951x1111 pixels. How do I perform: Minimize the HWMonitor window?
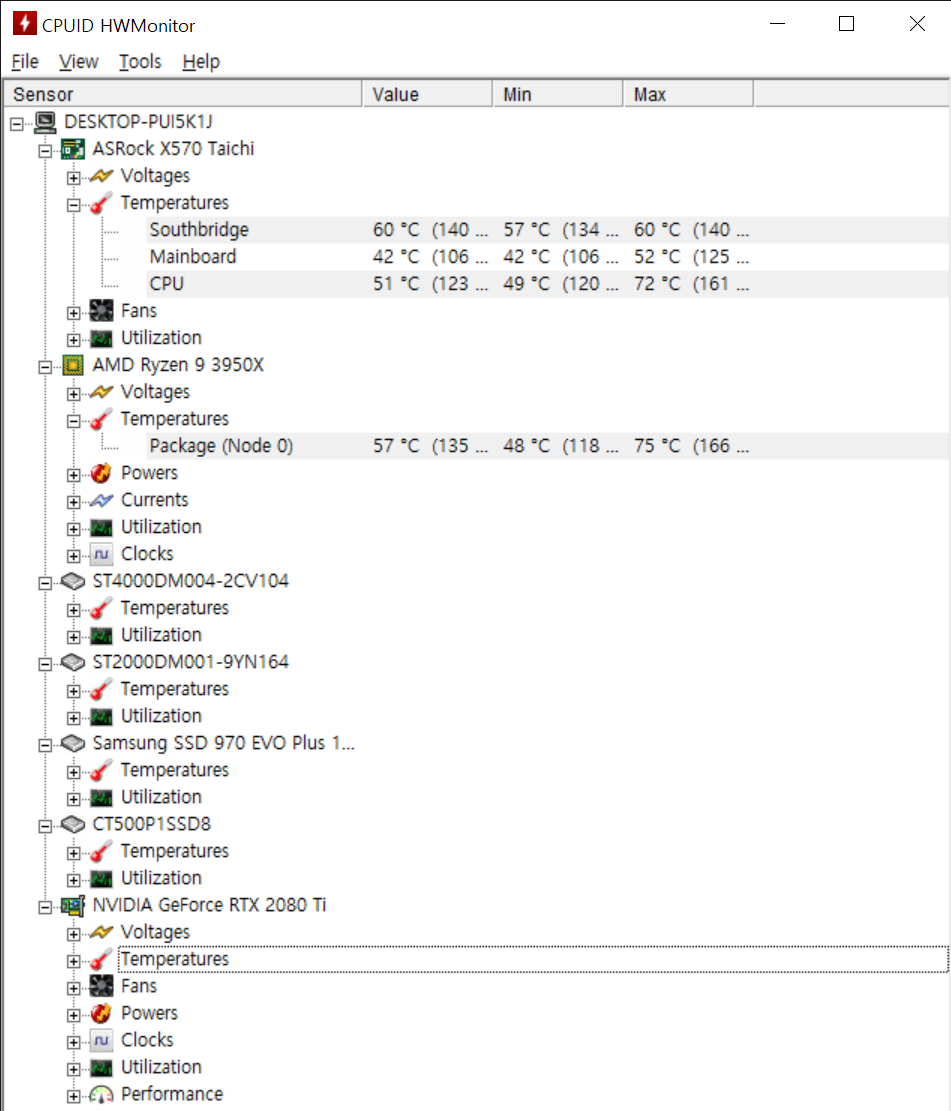click(777, 23)
